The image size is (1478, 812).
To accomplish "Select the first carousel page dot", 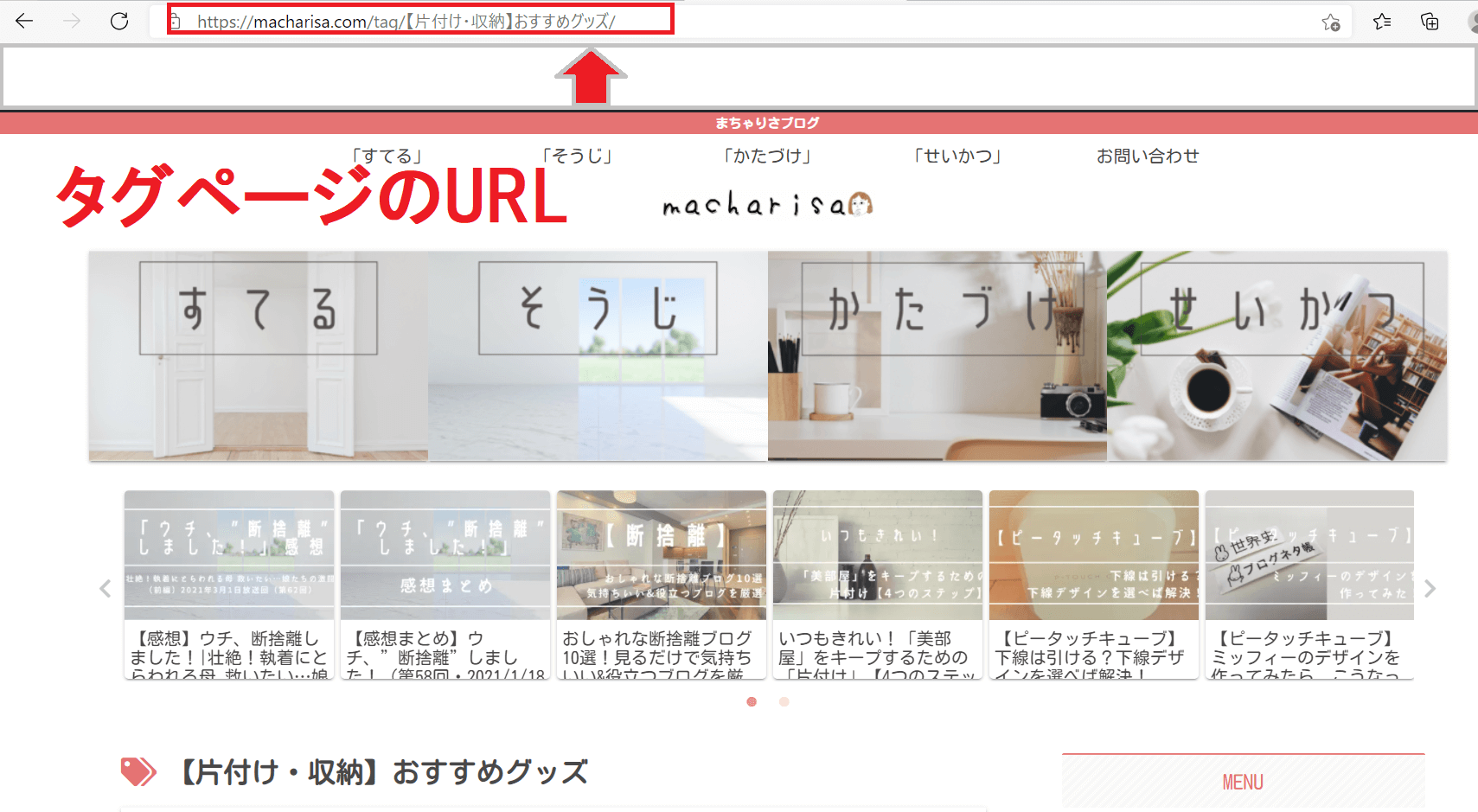I will [752, 701].
